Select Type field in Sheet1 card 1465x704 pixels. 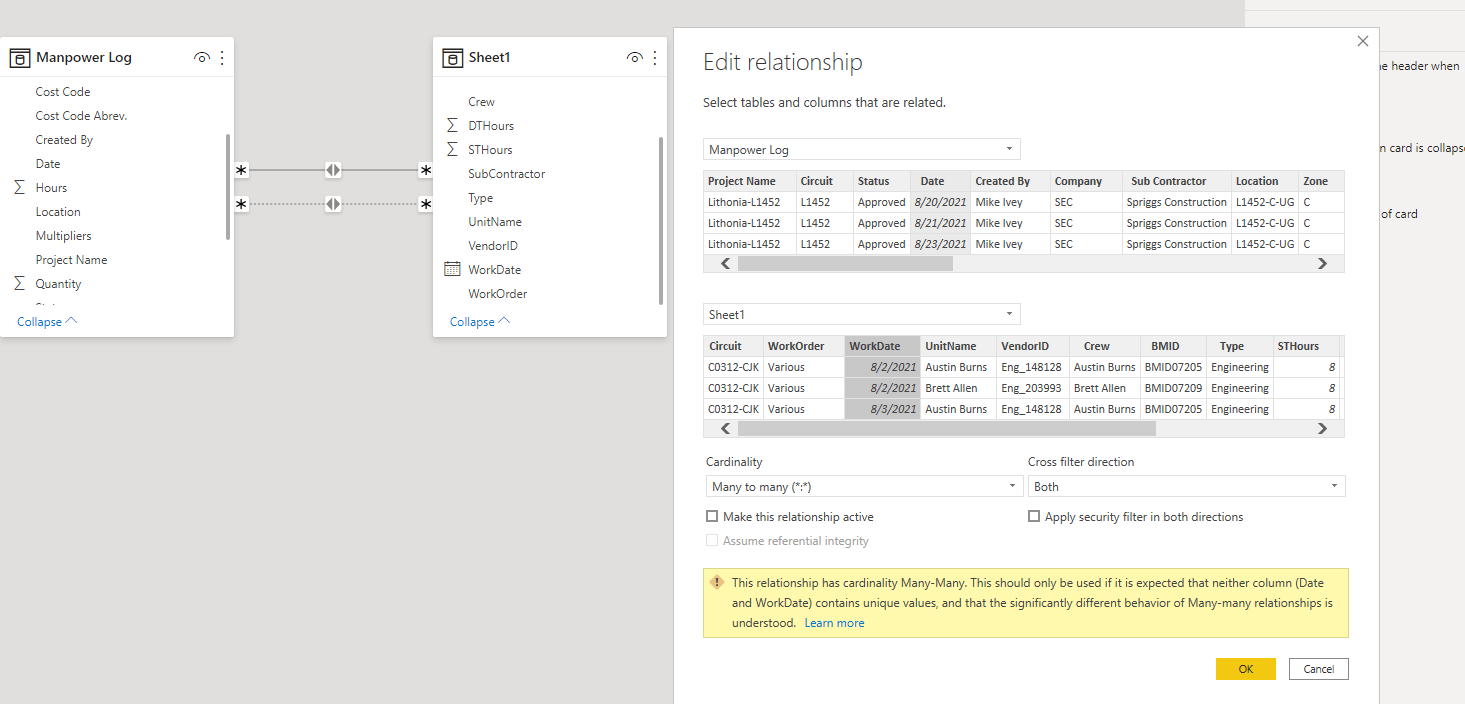(480, 198)
